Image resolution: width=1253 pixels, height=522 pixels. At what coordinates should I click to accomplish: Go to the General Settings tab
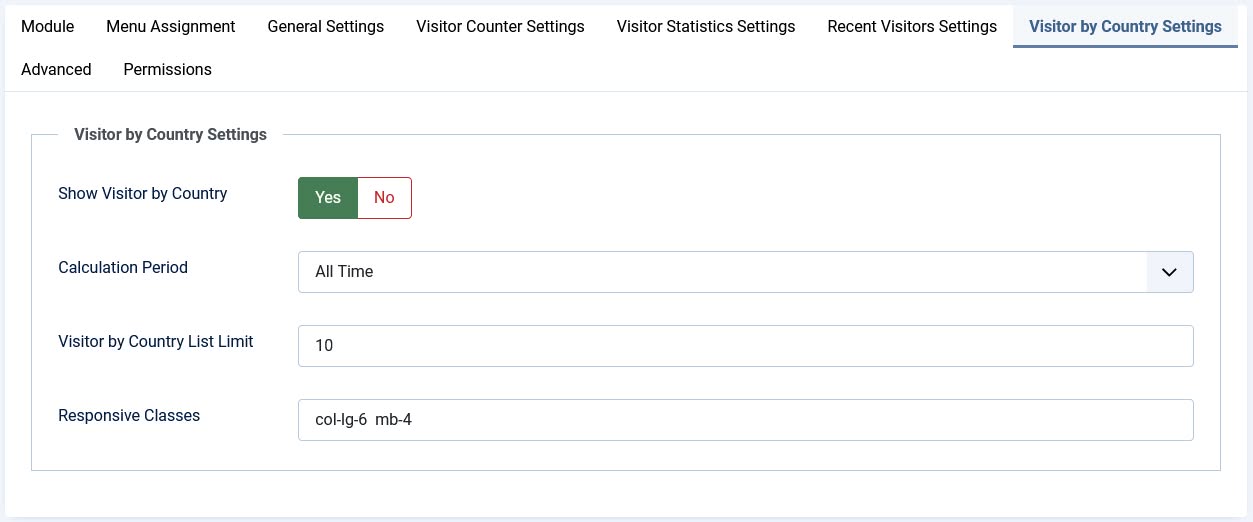point(326,26)
